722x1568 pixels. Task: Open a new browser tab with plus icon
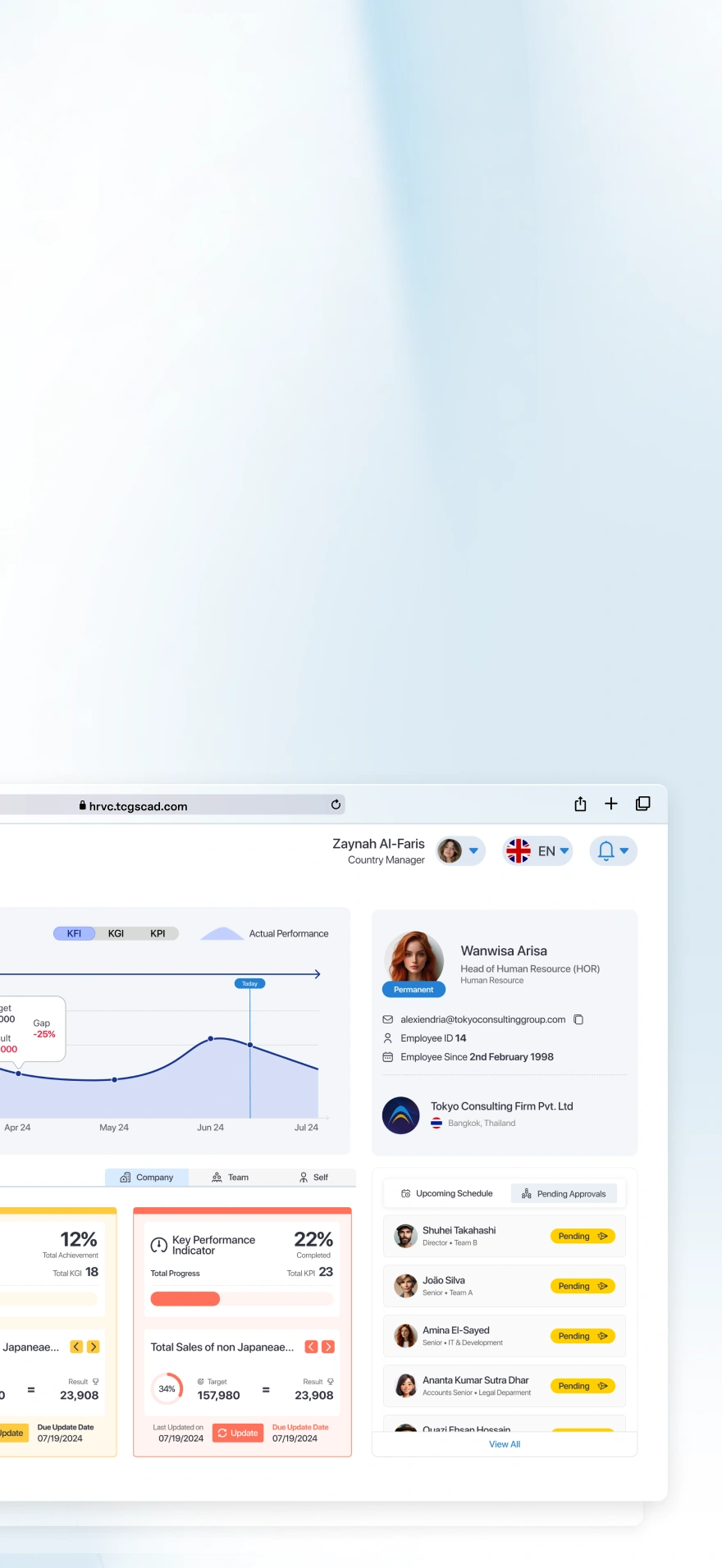tap(611, 804)
